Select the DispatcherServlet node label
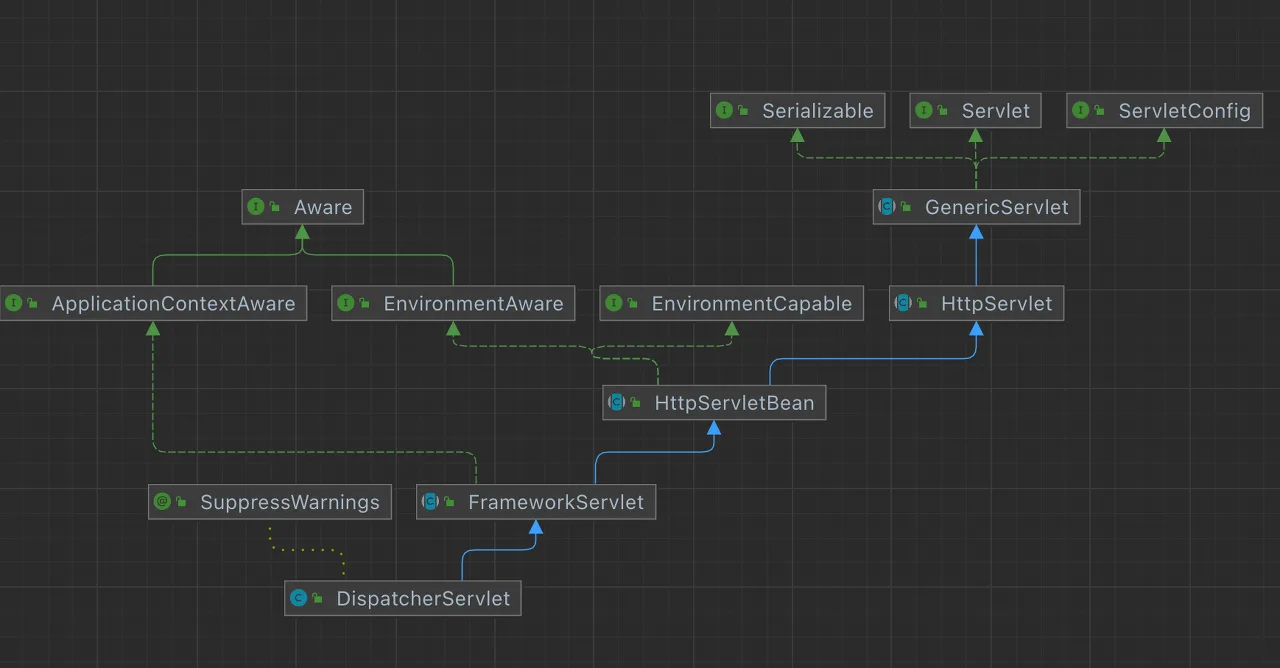This screenshot has width=1280, height=668. click(424, 599)
